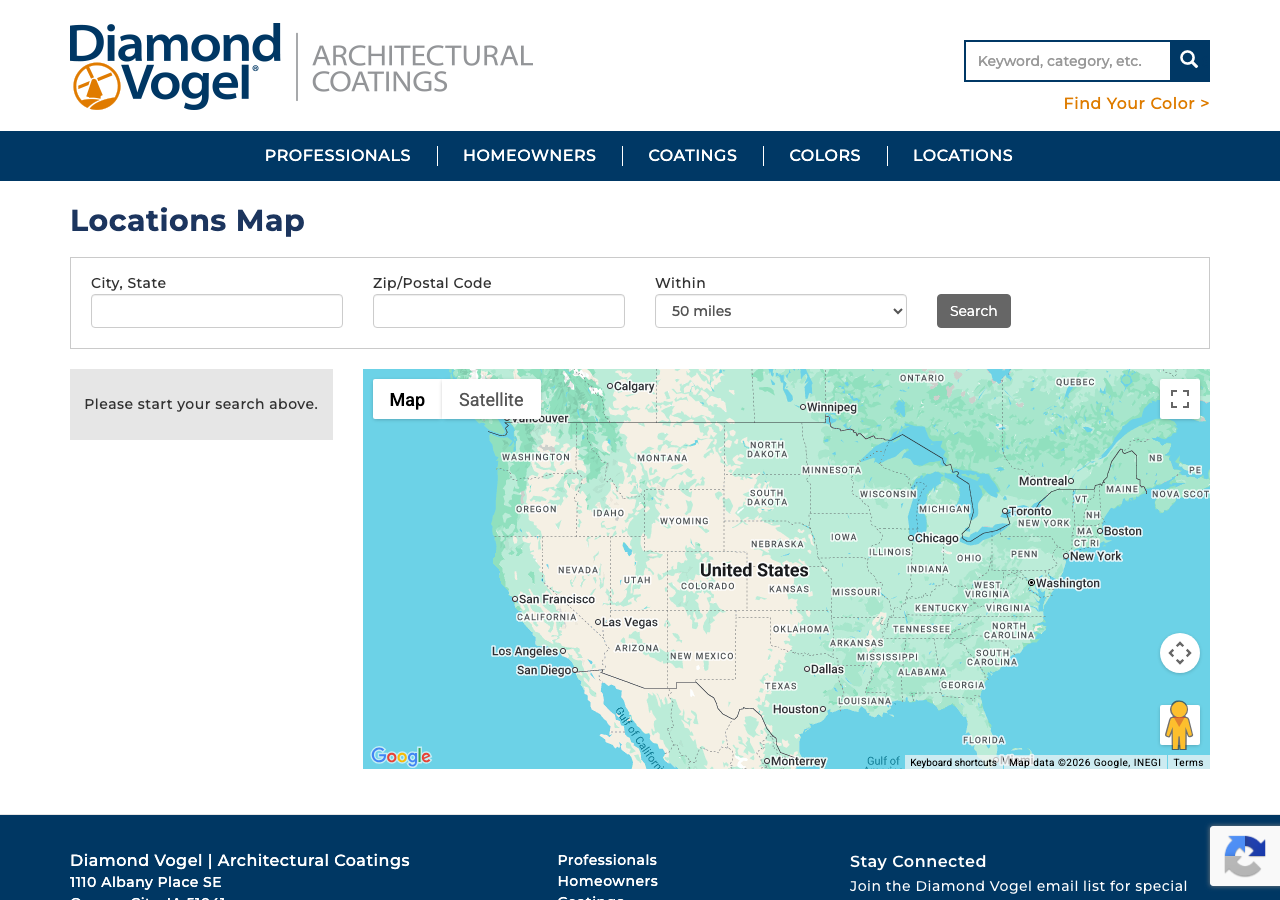Open the Locations menu
1280x900 pixels.
[963, 156]
